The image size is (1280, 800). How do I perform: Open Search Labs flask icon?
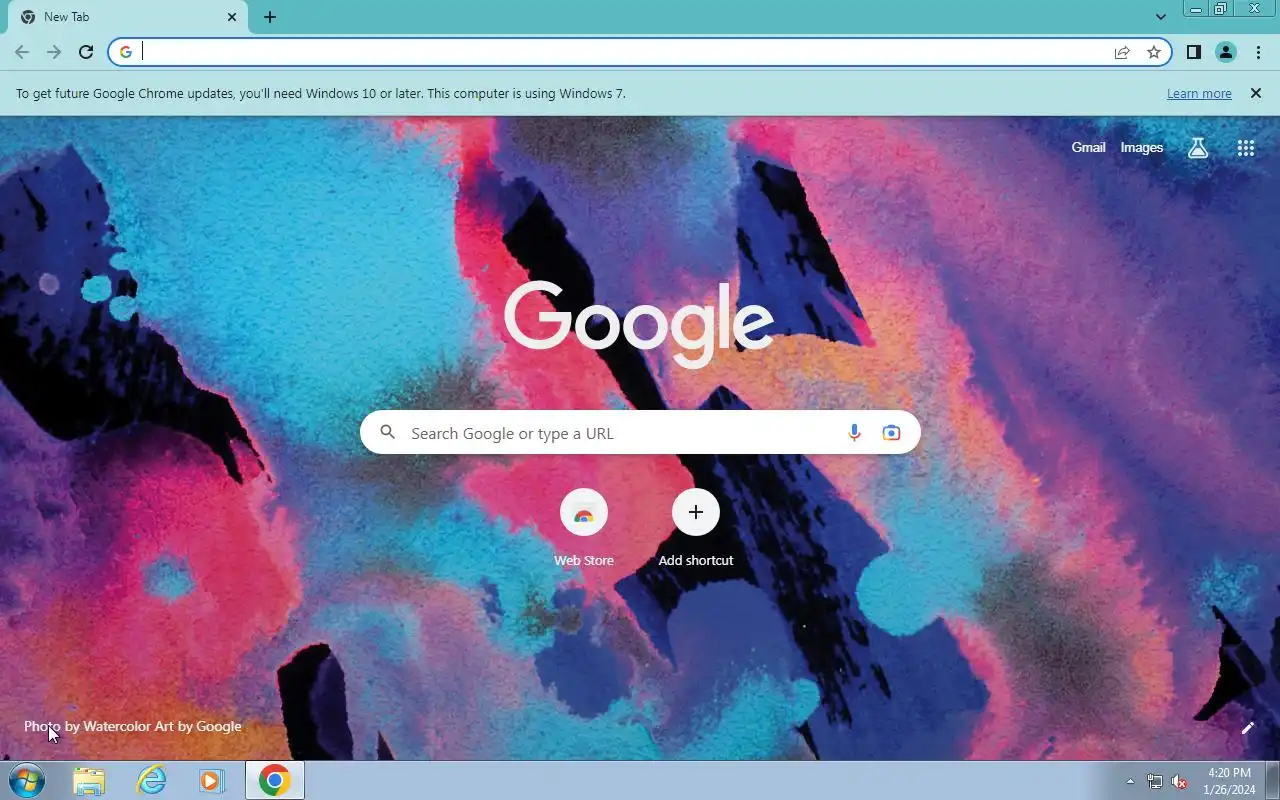tap(1198, 148)
